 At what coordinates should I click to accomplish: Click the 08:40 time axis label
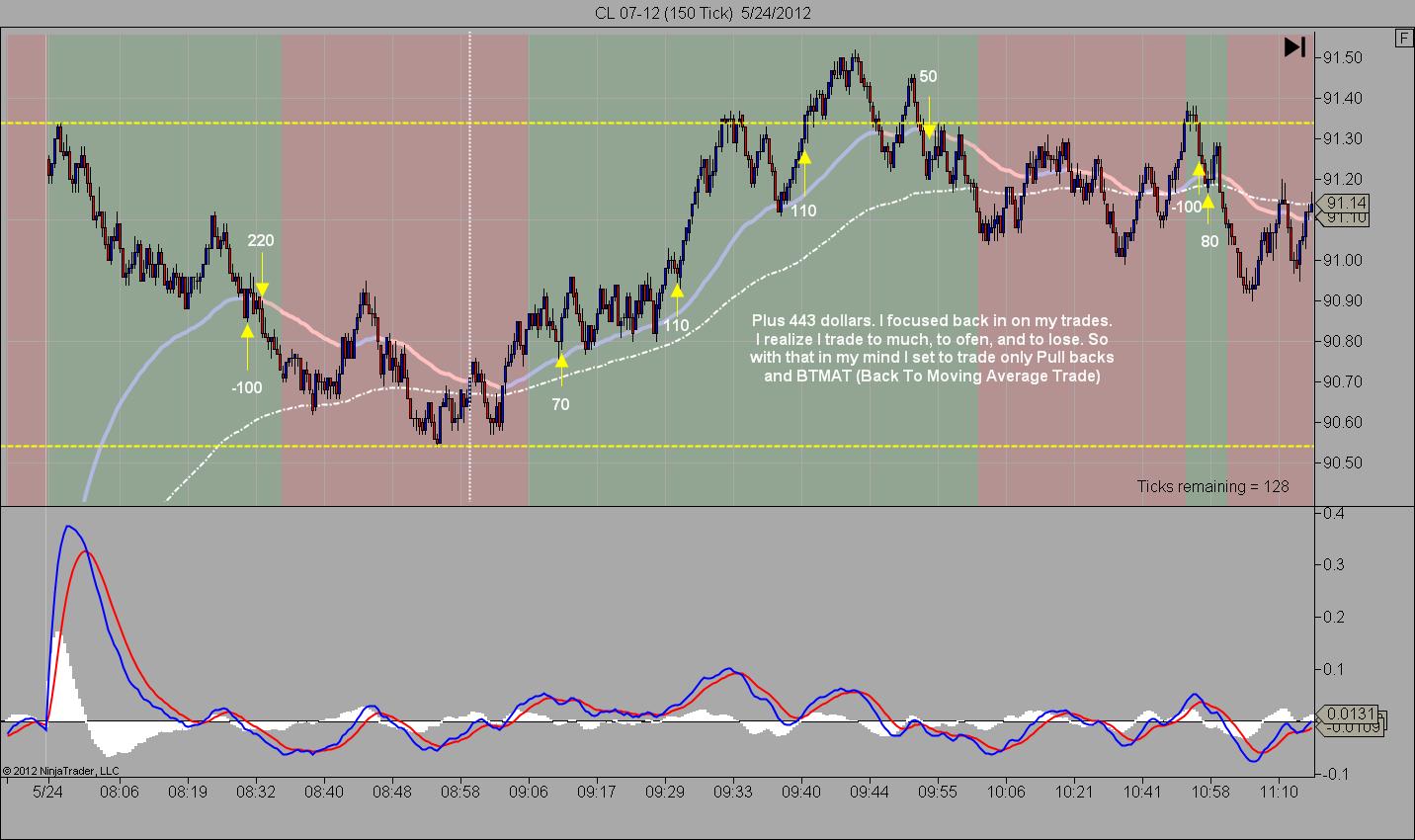coord(323,792)
